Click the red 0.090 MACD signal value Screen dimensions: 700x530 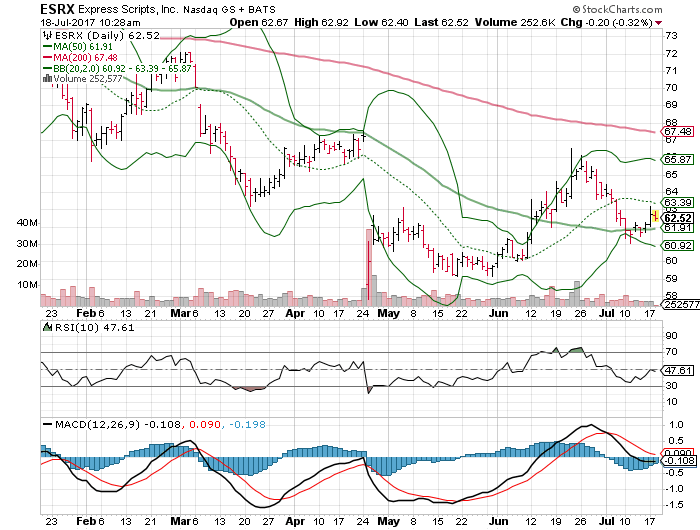204,424
